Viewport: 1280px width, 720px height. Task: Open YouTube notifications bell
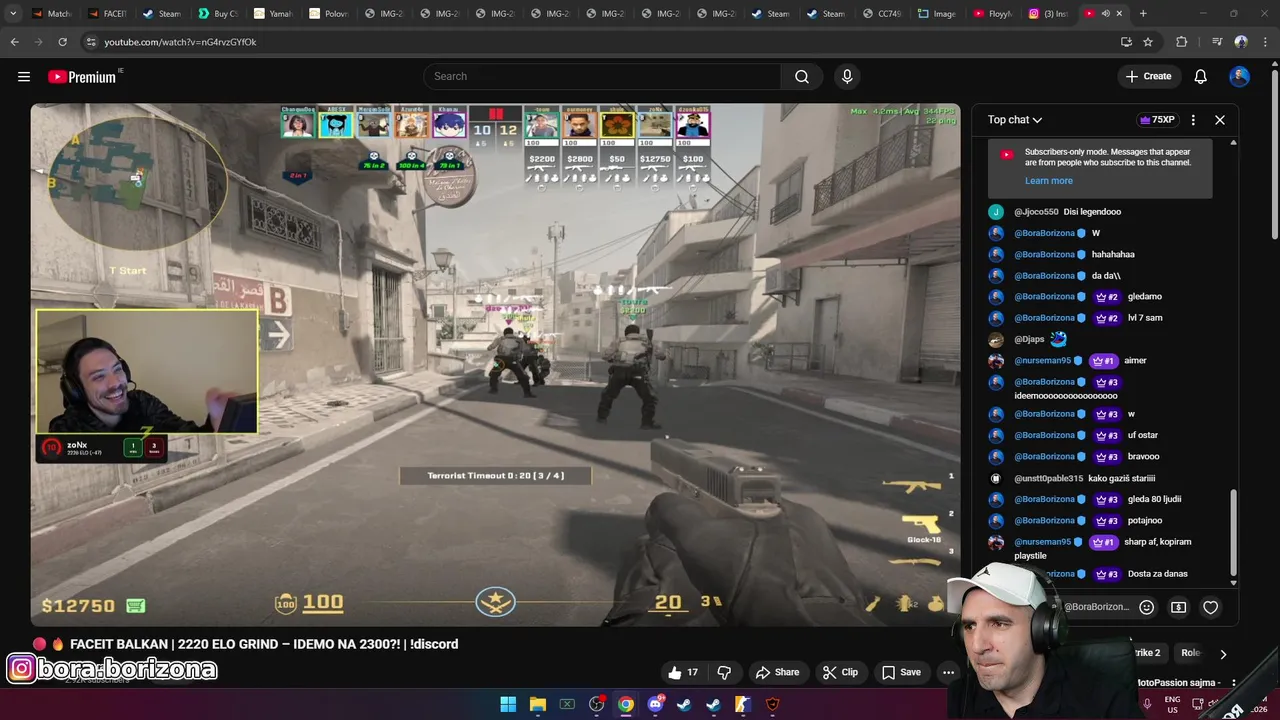tap(1201, 76)
